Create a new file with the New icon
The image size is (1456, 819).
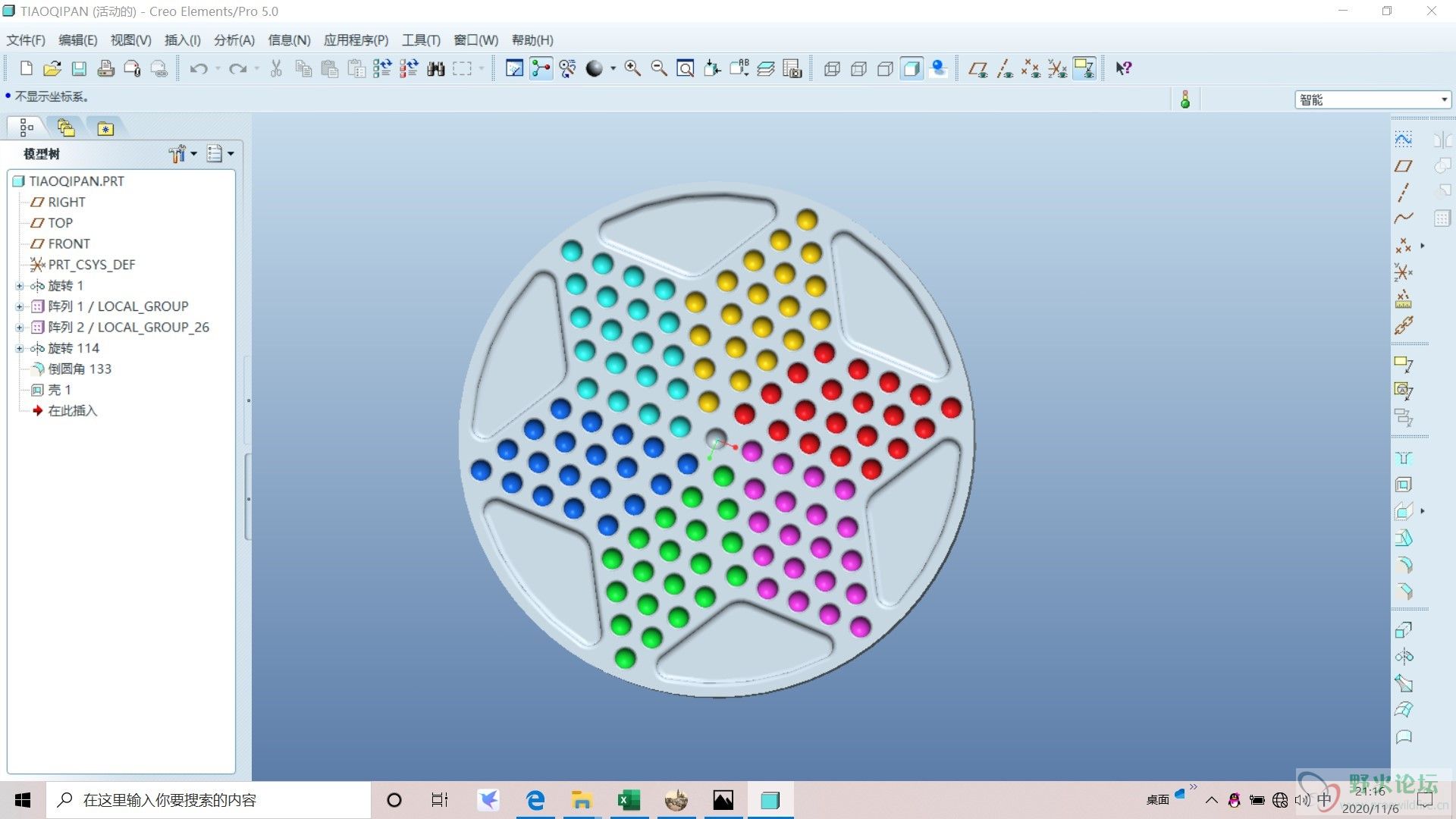pyautogui.click(x=27, y=68)
